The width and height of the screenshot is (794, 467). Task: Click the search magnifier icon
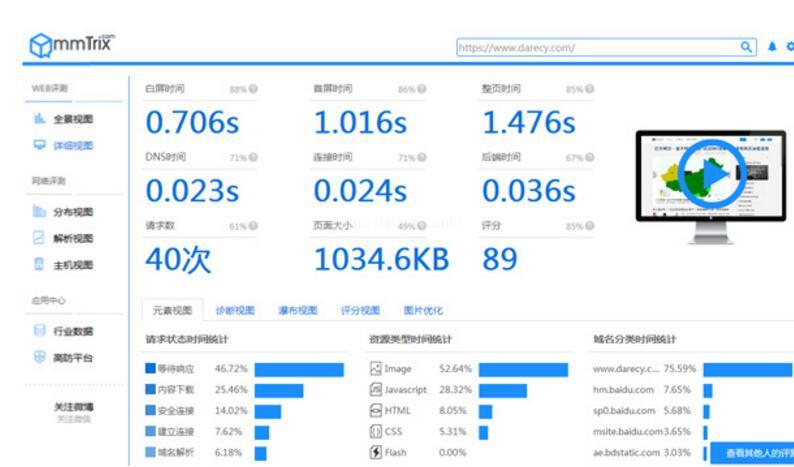[746, 47]
